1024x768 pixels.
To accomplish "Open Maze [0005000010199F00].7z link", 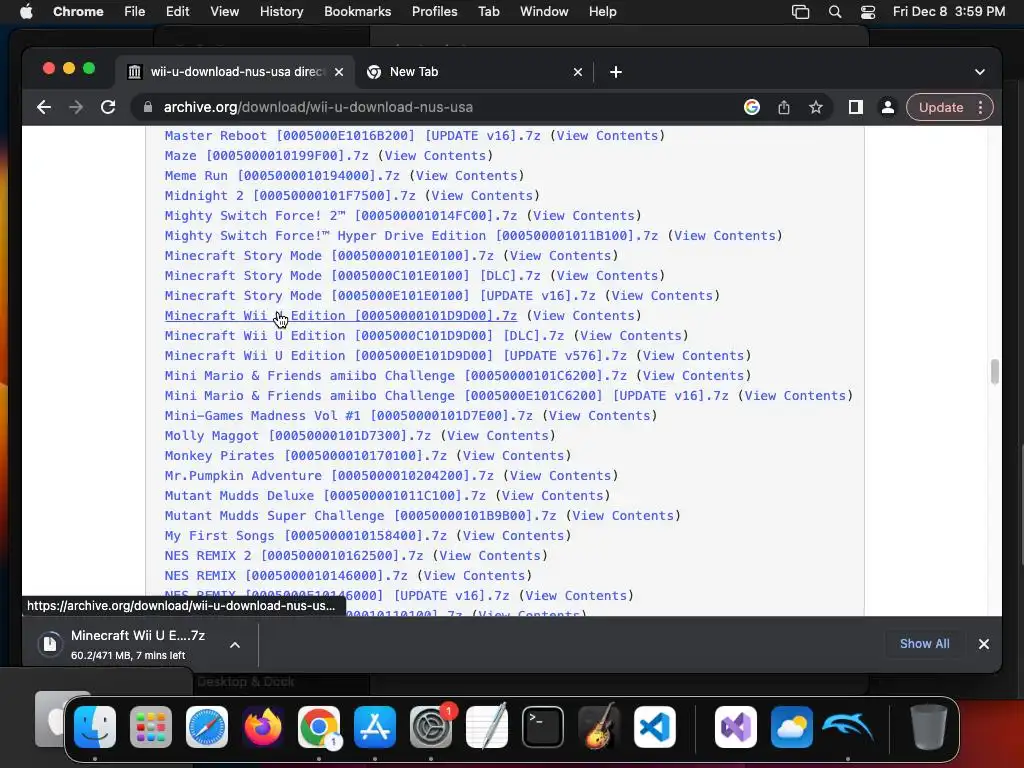I will point(266,155).
